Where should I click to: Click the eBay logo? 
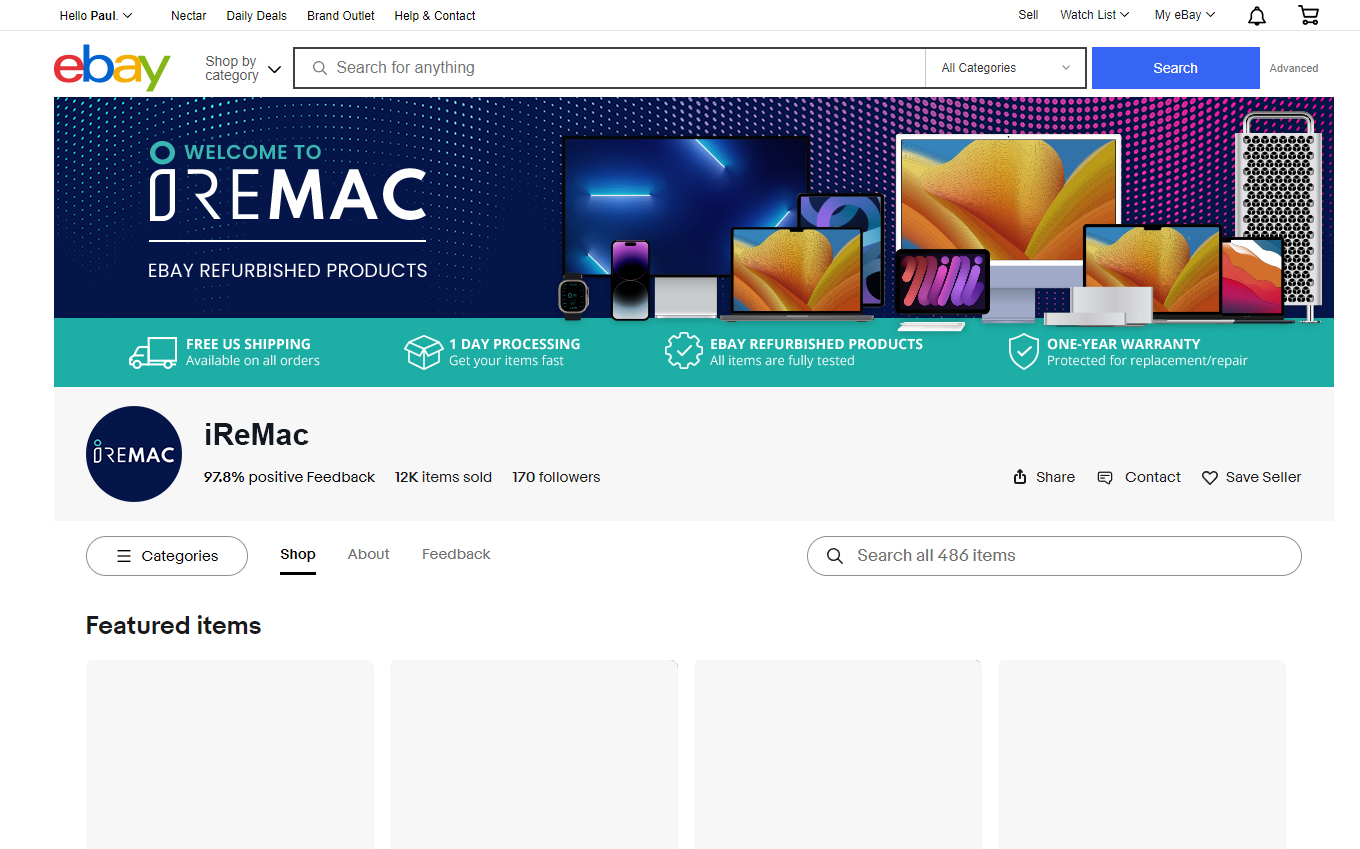112,67
